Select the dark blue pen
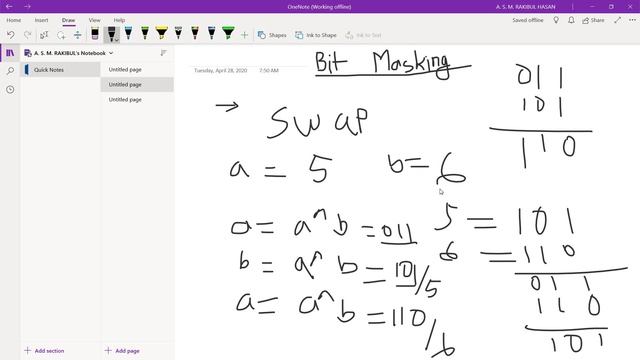The height and width of the screenshot is (360, 640). click(211, 33)
